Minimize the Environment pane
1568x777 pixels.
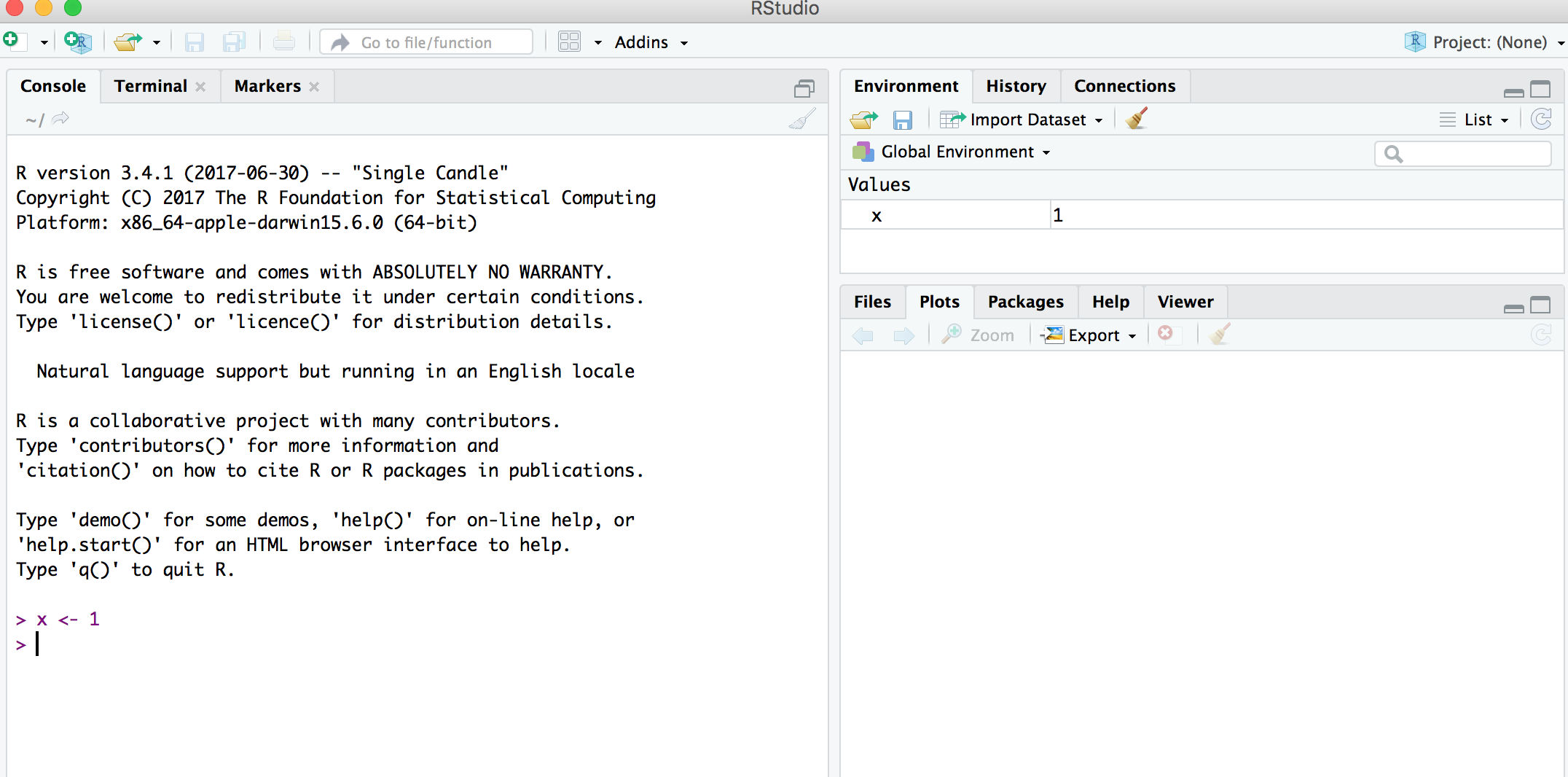(x=1513, y=93)
